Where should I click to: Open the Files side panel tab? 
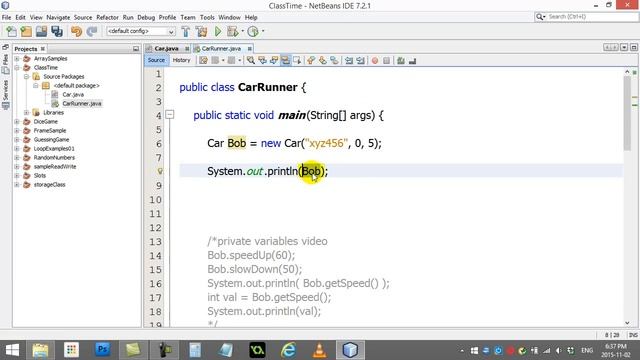pyautogui.click(x=5, y=60)
